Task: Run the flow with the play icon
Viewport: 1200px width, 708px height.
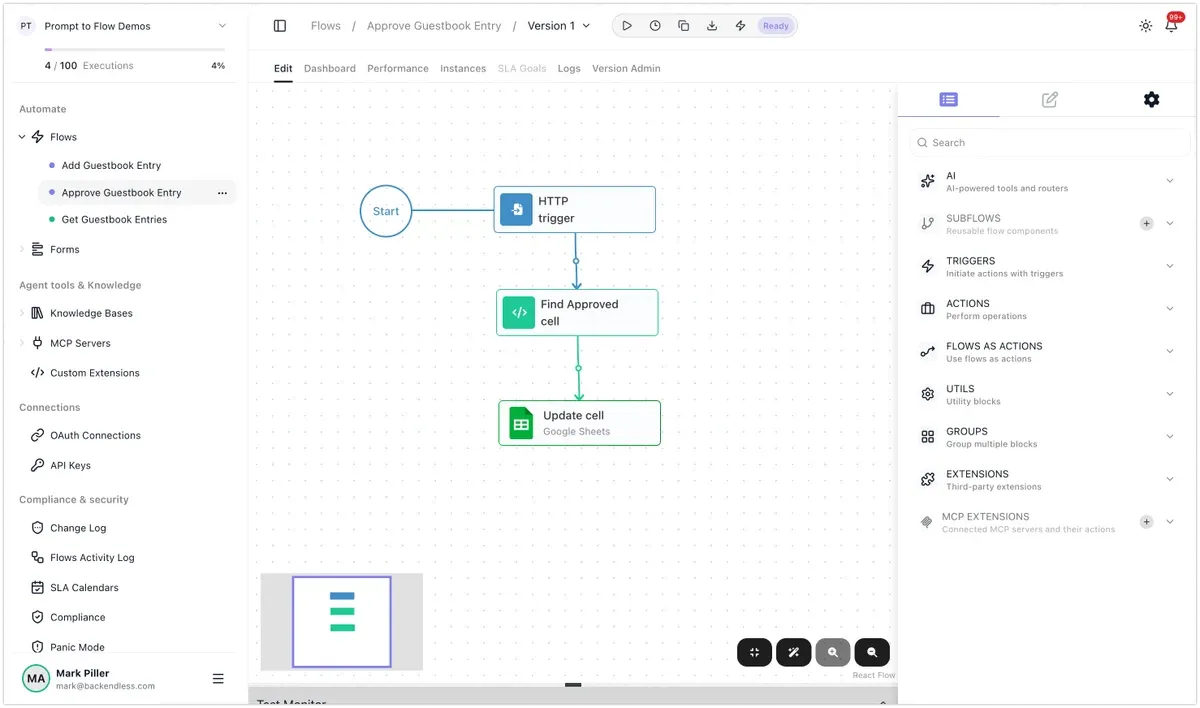Action: pyautogui.click(x=627, y=26)
